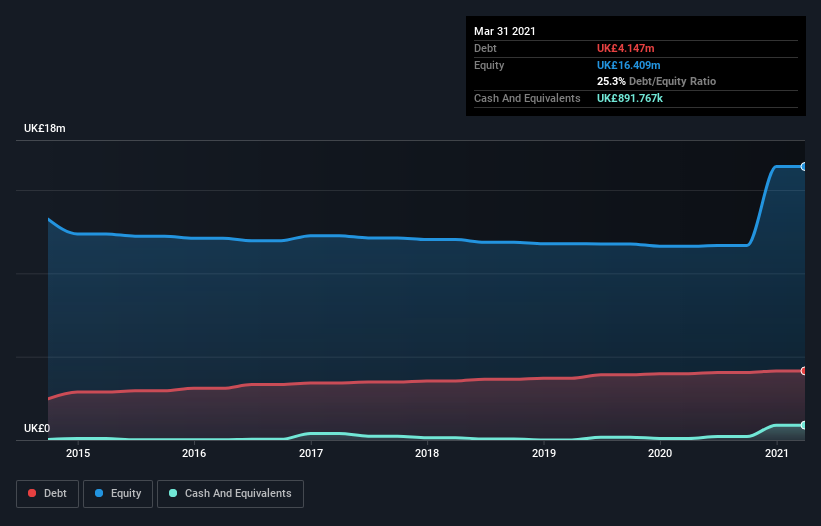Click Cash And Equivalents label in tooltip
Image resolution: width=821 pixels, height=526 pixels.
[x=527, y=98]
